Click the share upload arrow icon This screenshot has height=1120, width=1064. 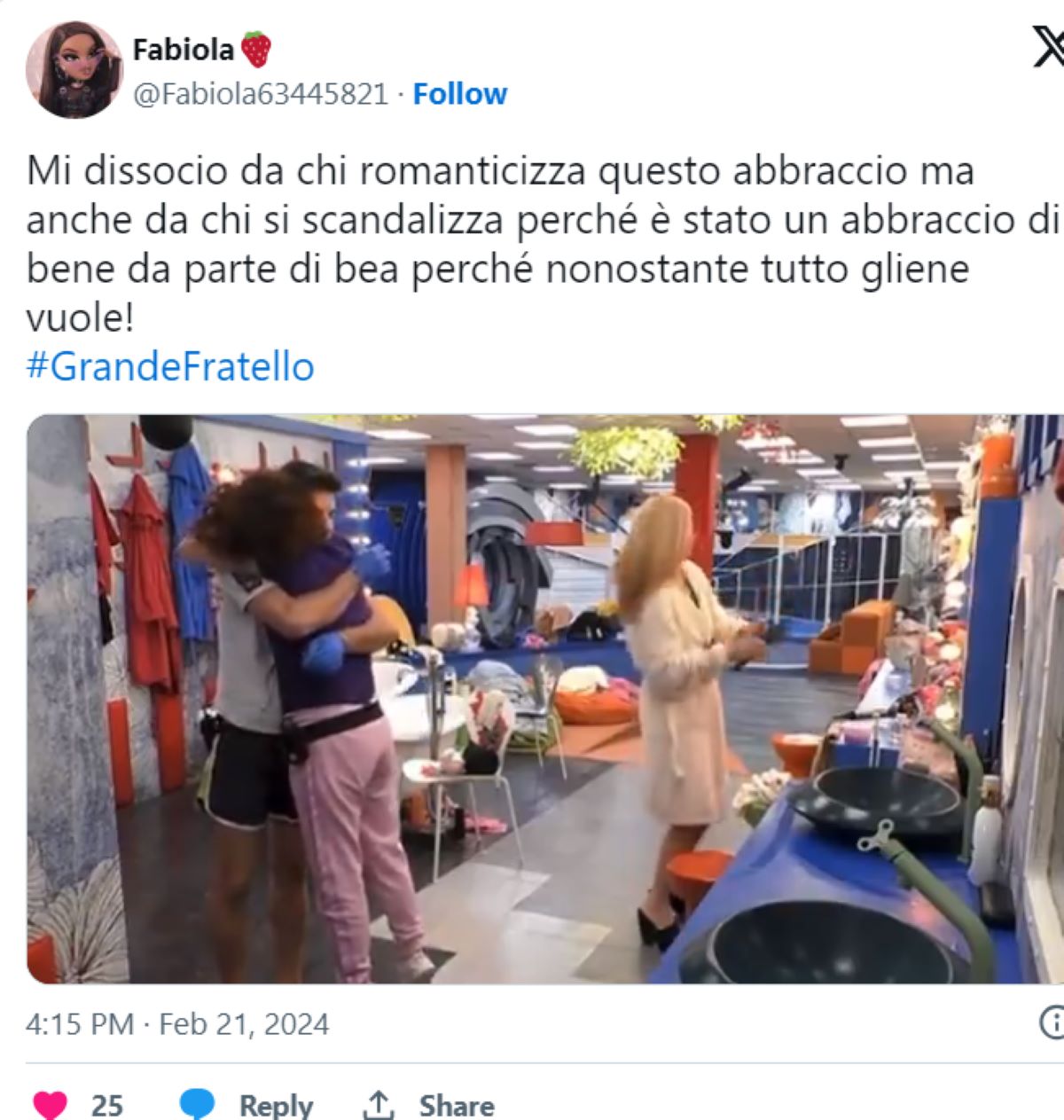coord(379,1105)
